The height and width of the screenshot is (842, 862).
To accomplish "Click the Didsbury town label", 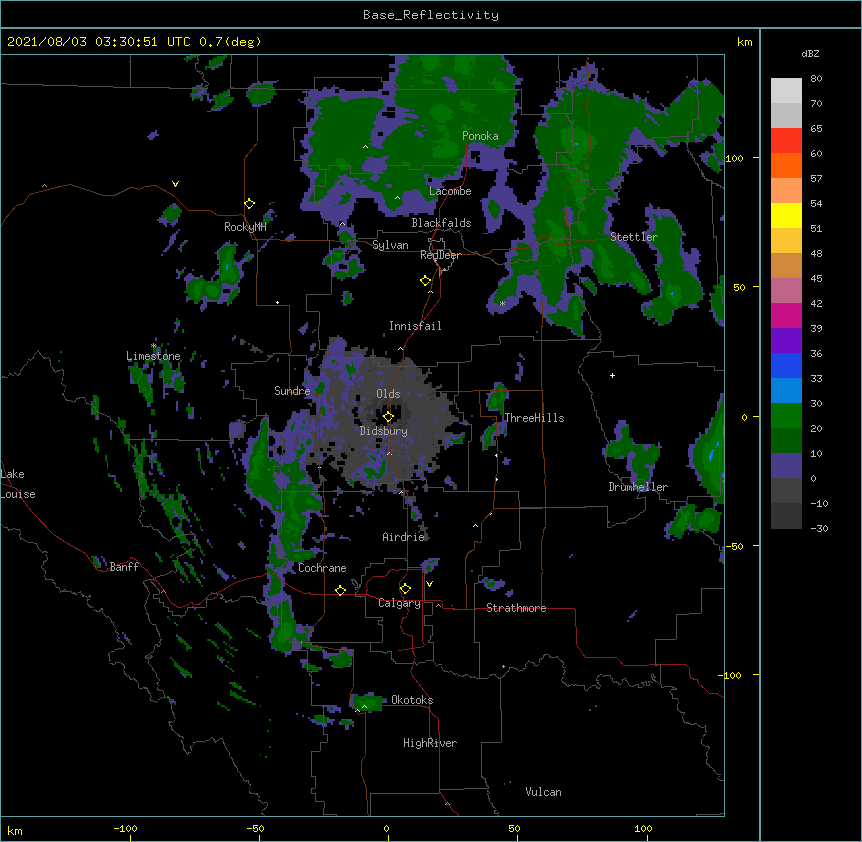I will tap(383, 431).
